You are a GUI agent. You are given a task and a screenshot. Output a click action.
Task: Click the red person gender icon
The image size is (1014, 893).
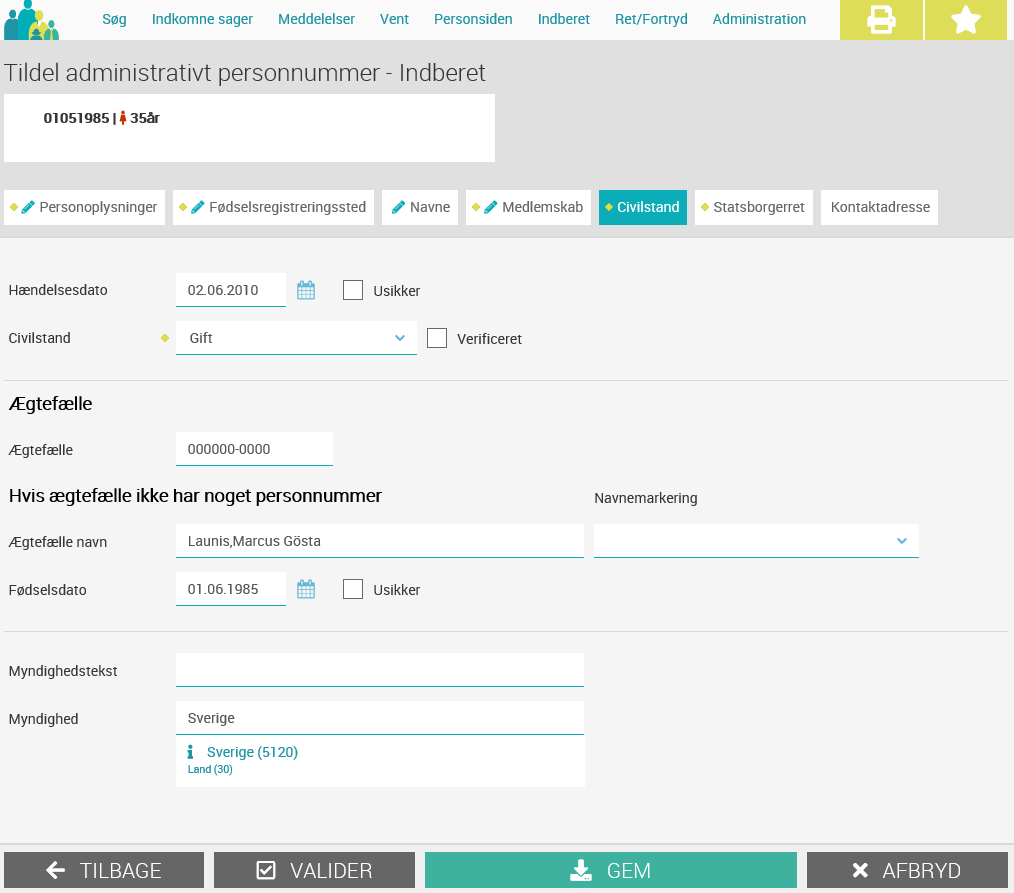pyautogui.click(x=122, y=118)
